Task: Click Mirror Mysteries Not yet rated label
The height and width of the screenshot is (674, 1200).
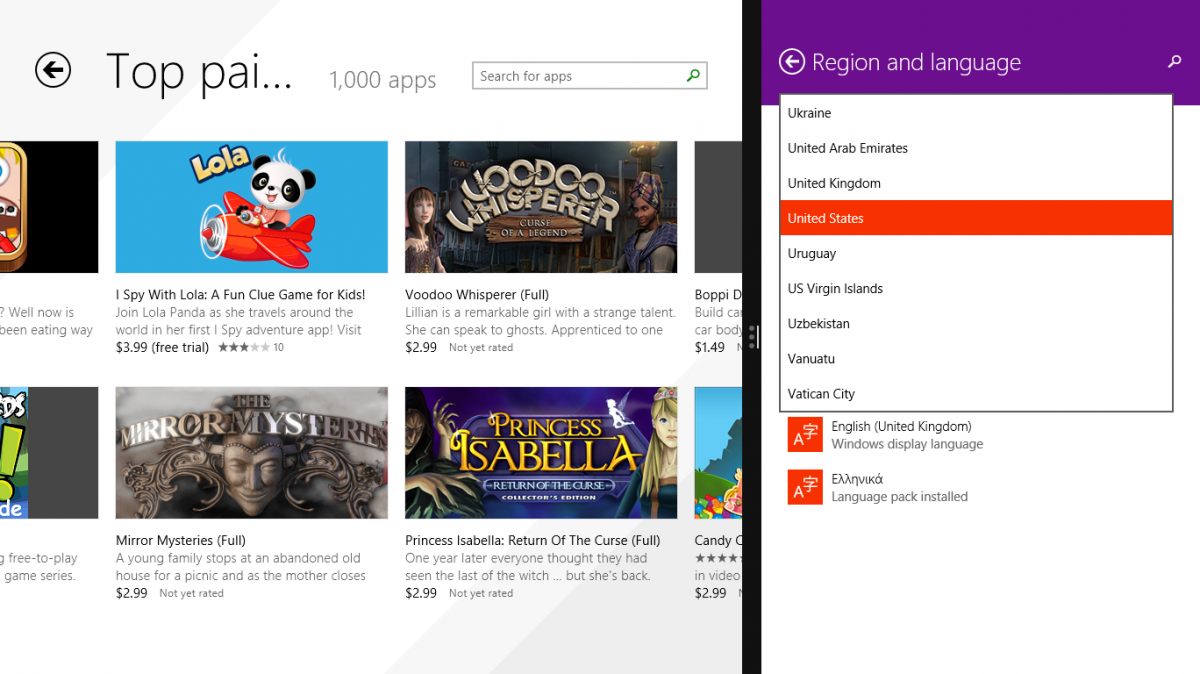Action: [x=191, y=594]
